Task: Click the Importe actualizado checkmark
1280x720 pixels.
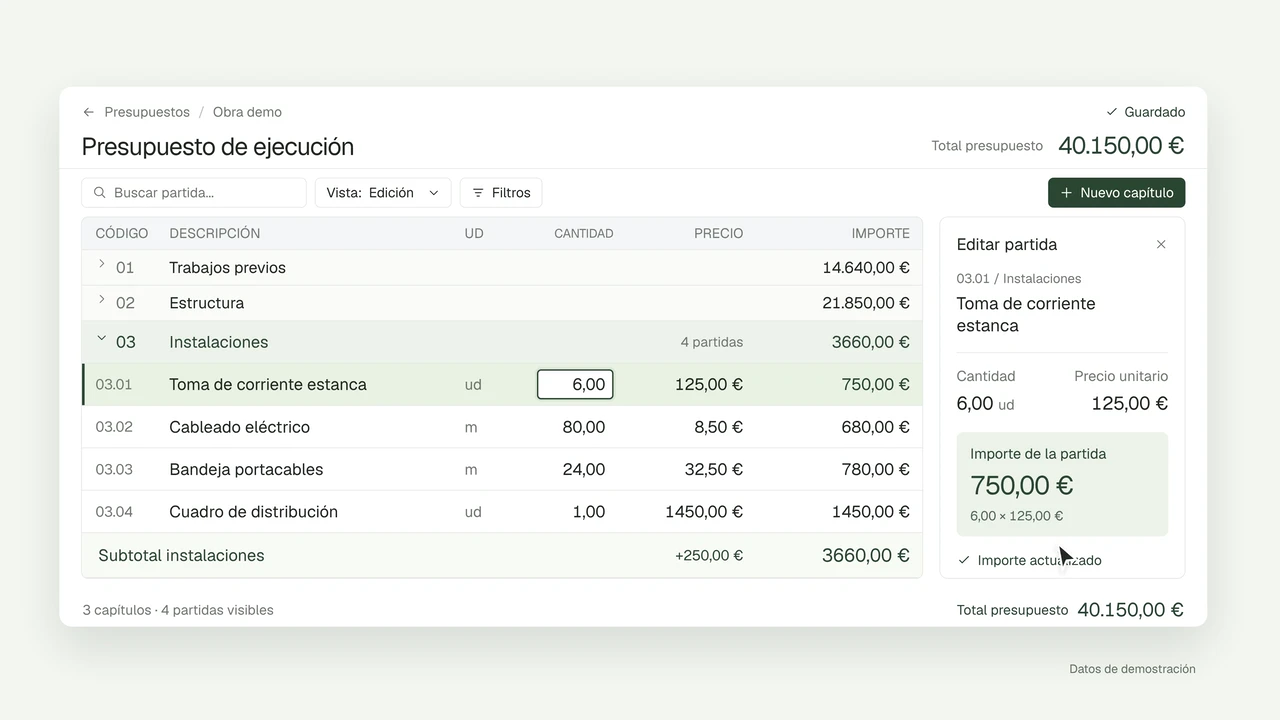Action: (x=964, y=560)
